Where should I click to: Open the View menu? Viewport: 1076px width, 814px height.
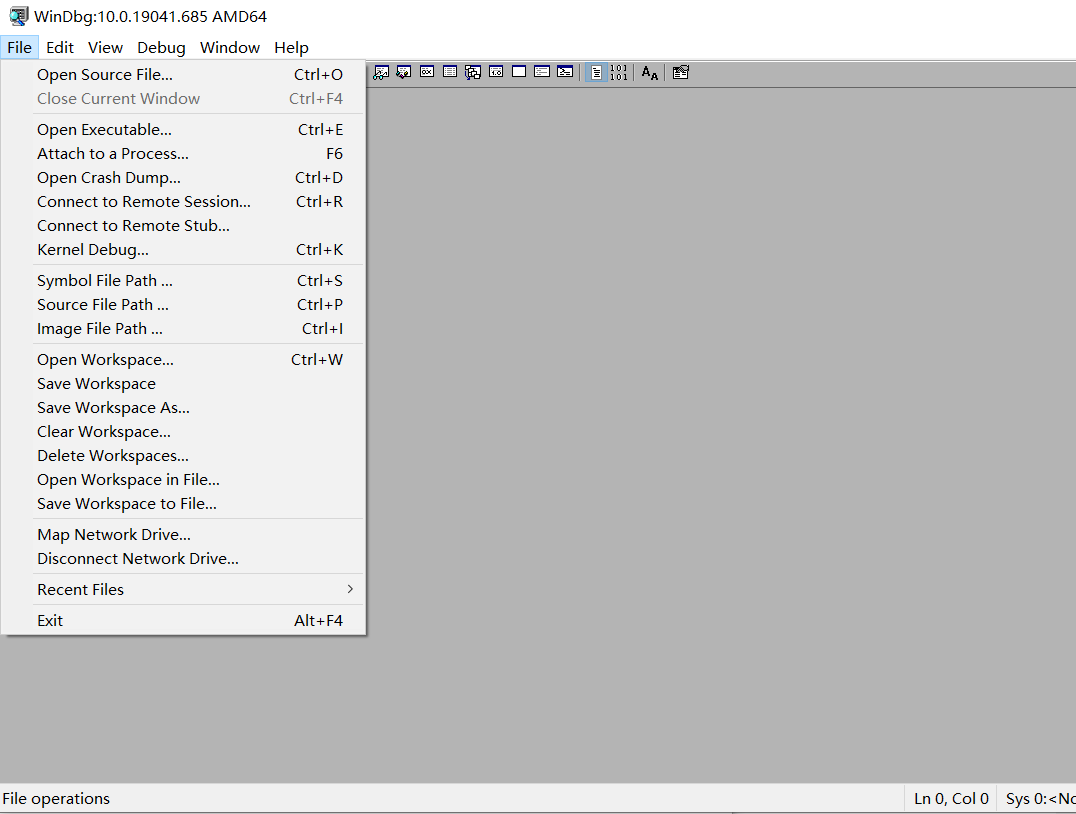pos(105,47)
